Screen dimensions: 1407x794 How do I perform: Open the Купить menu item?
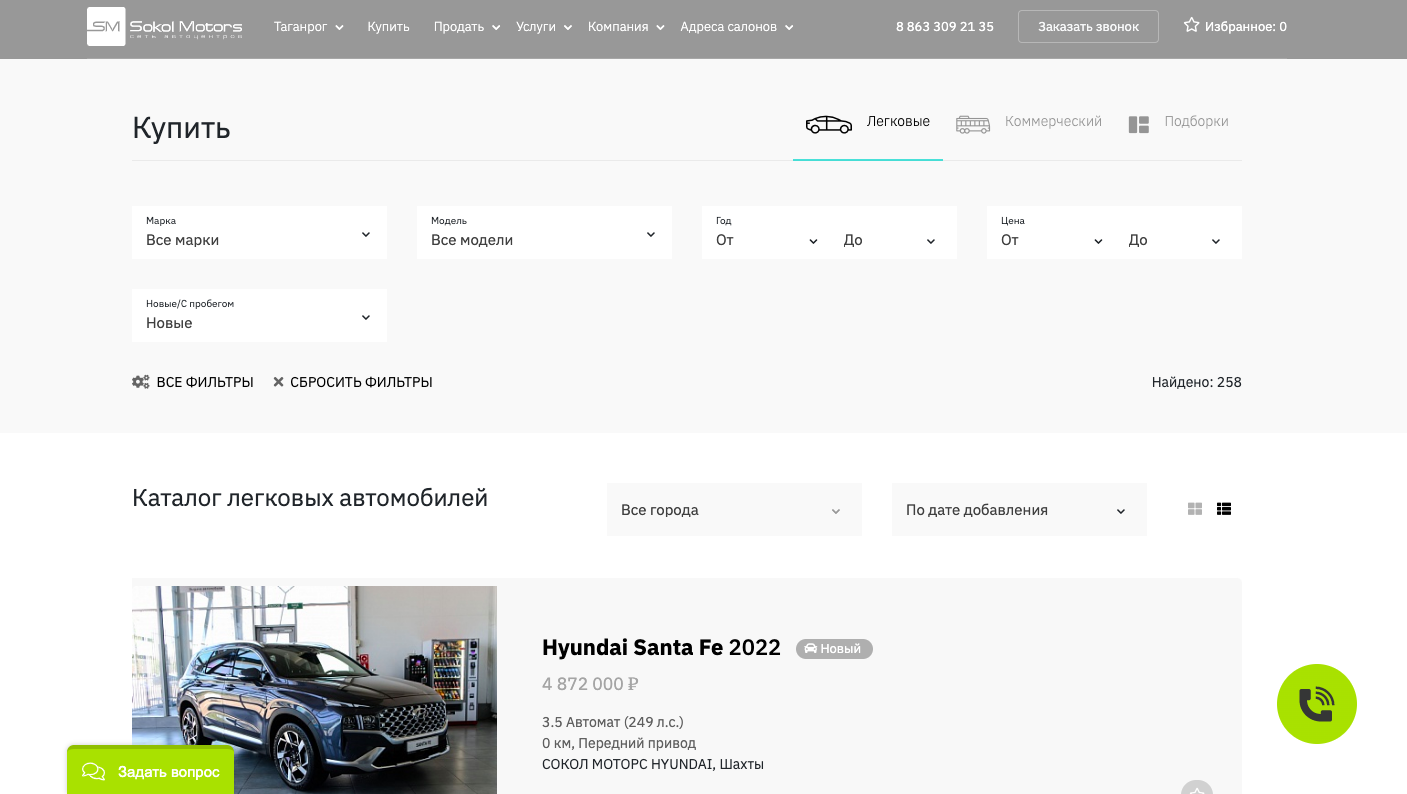coord(388,27)
